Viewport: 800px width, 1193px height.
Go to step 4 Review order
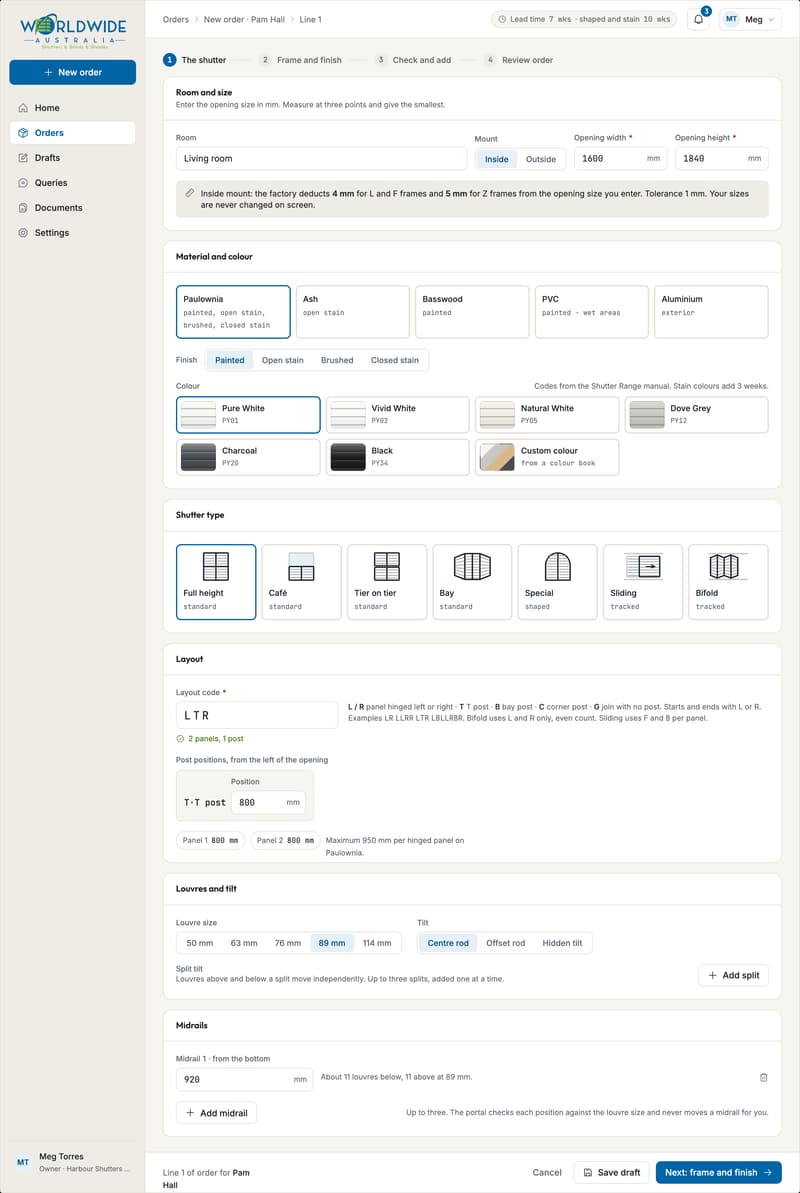[x=518, y=60]
